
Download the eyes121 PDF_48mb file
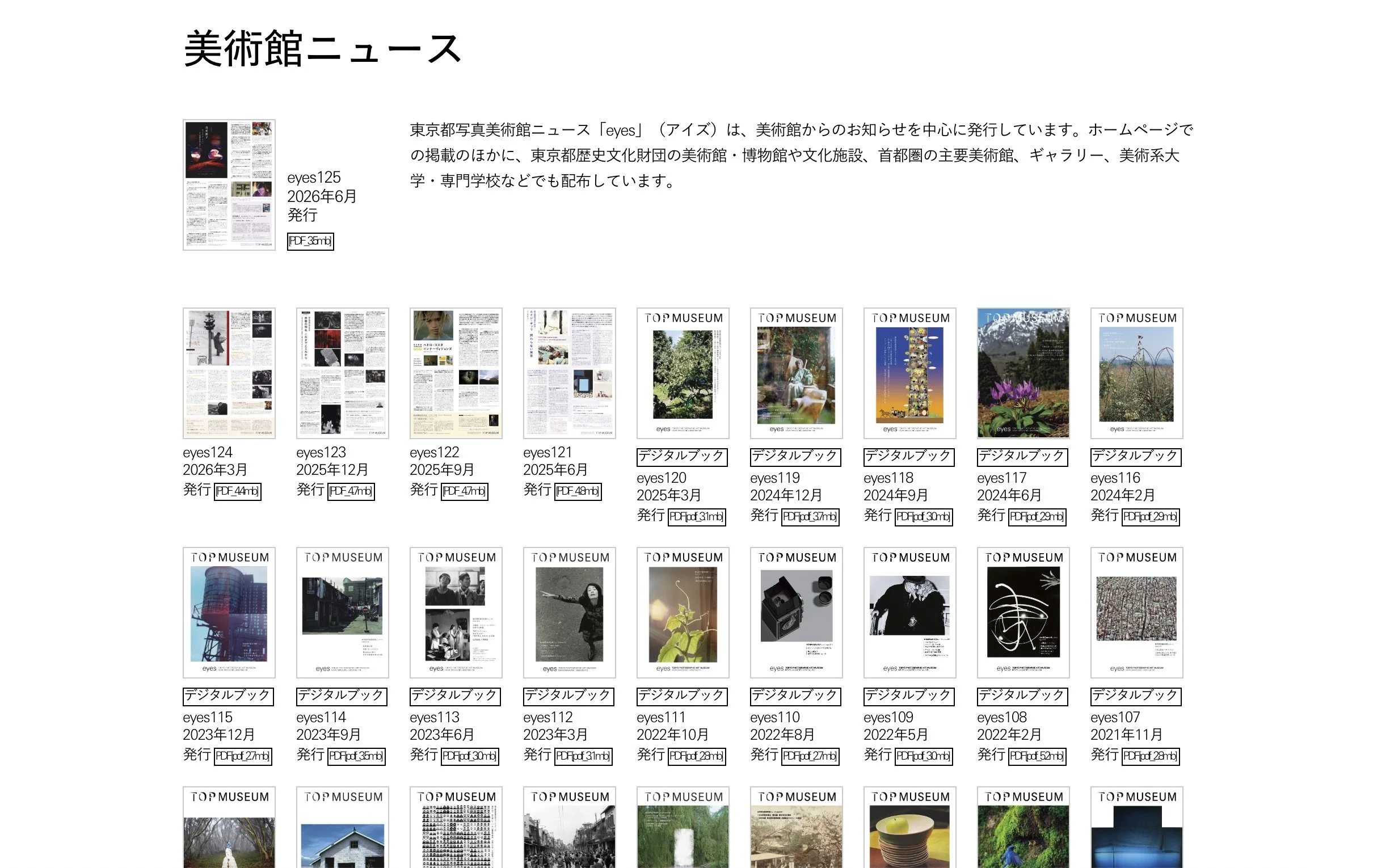pyautogui.click(x=578, y=491)
